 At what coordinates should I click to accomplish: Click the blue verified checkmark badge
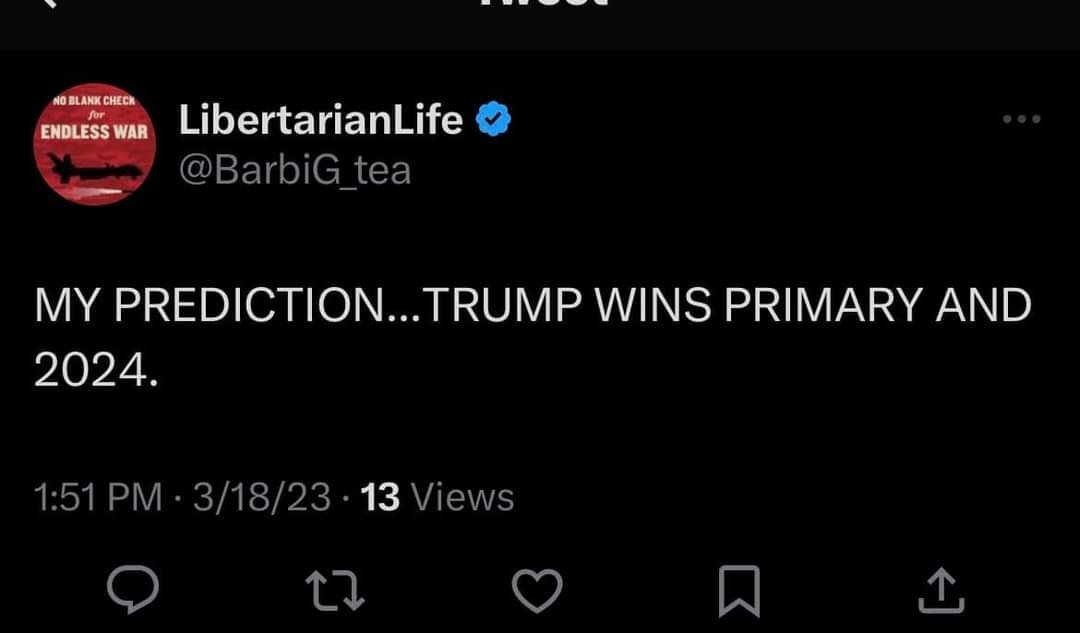[x=493, y=121]
